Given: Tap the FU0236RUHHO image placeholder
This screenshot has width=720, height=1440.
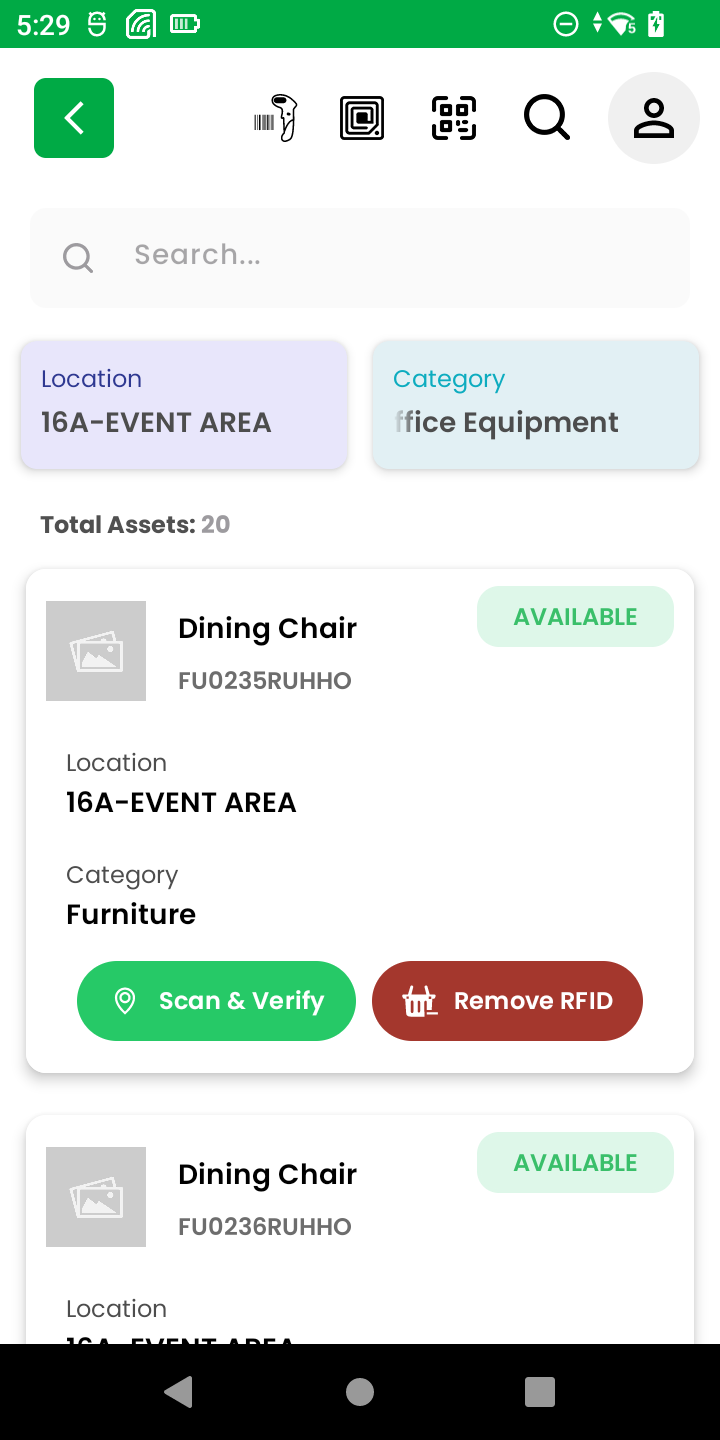Looking at the screenshot, I should point(96,1197).
